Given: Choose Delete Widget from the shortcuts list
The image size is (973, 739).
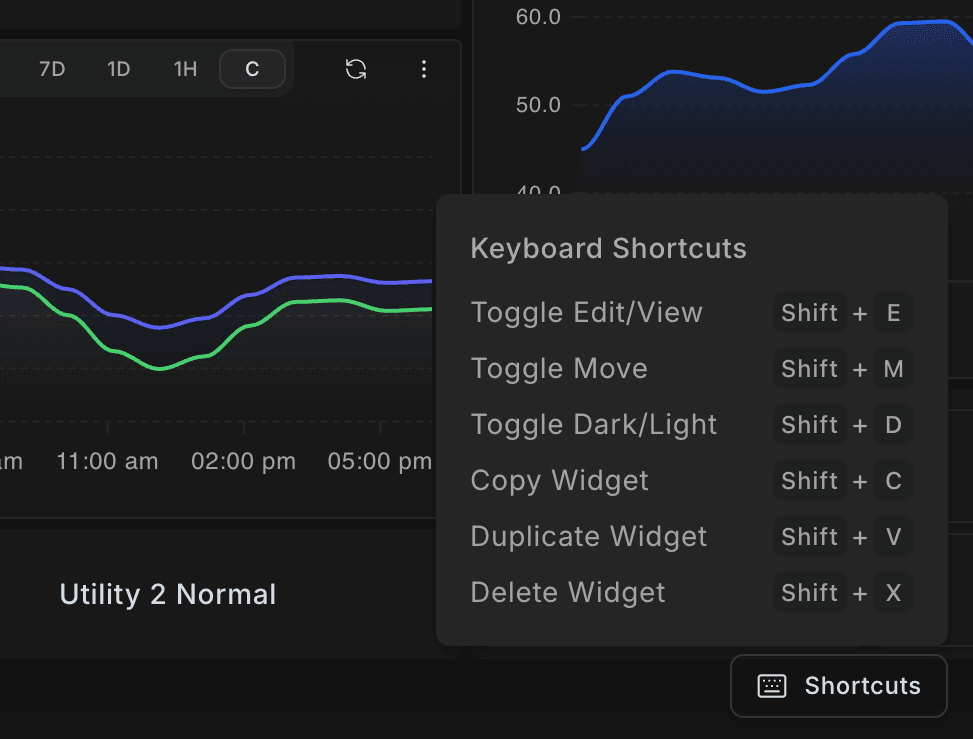Looking at the screenshot, I should pos(567,592).
